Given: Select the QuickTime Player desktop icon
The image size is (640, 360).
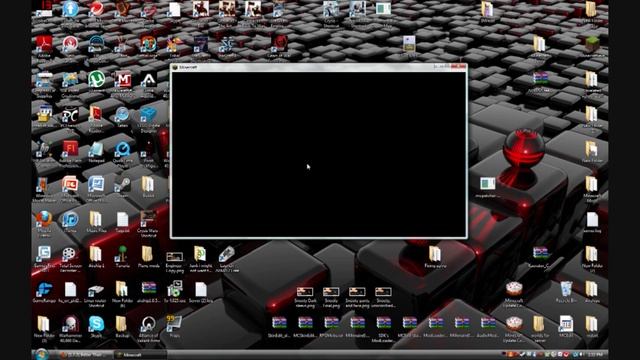Looking at the screenshot, I should 122,149.
